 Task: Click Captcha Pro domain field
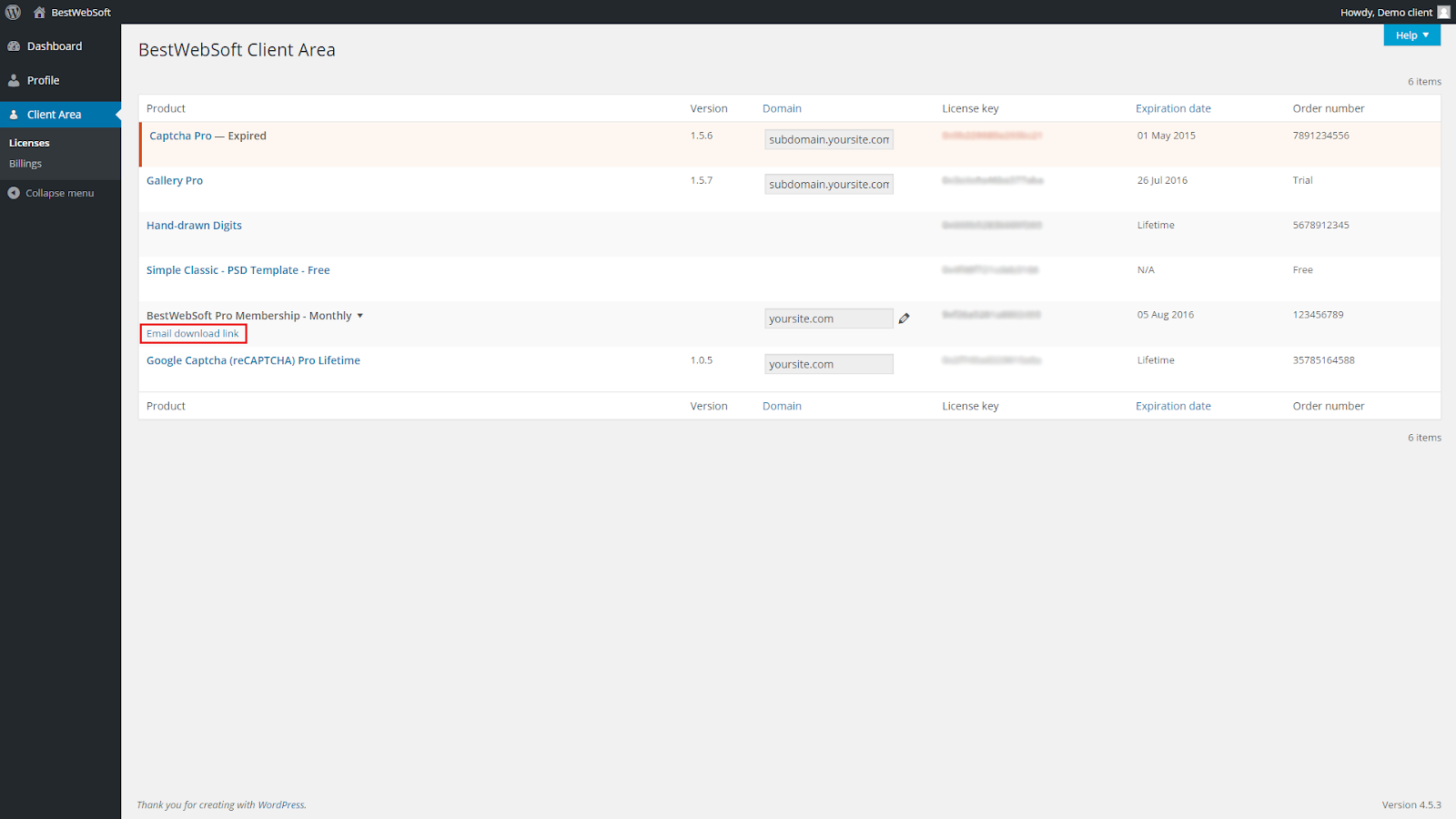point(829,139)
